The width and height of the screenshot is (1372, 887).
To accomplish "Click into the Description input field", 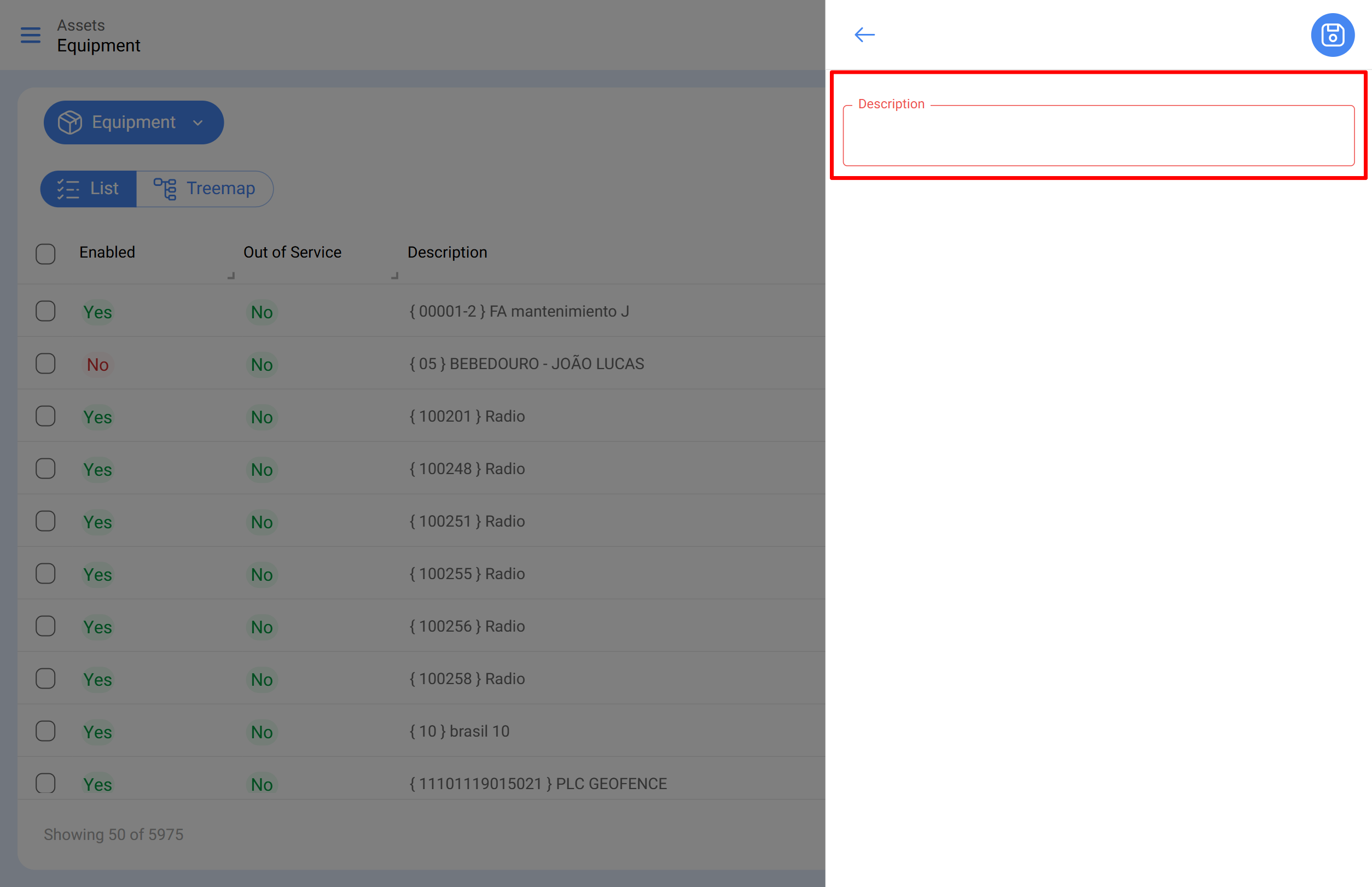I will point(1098,136).
